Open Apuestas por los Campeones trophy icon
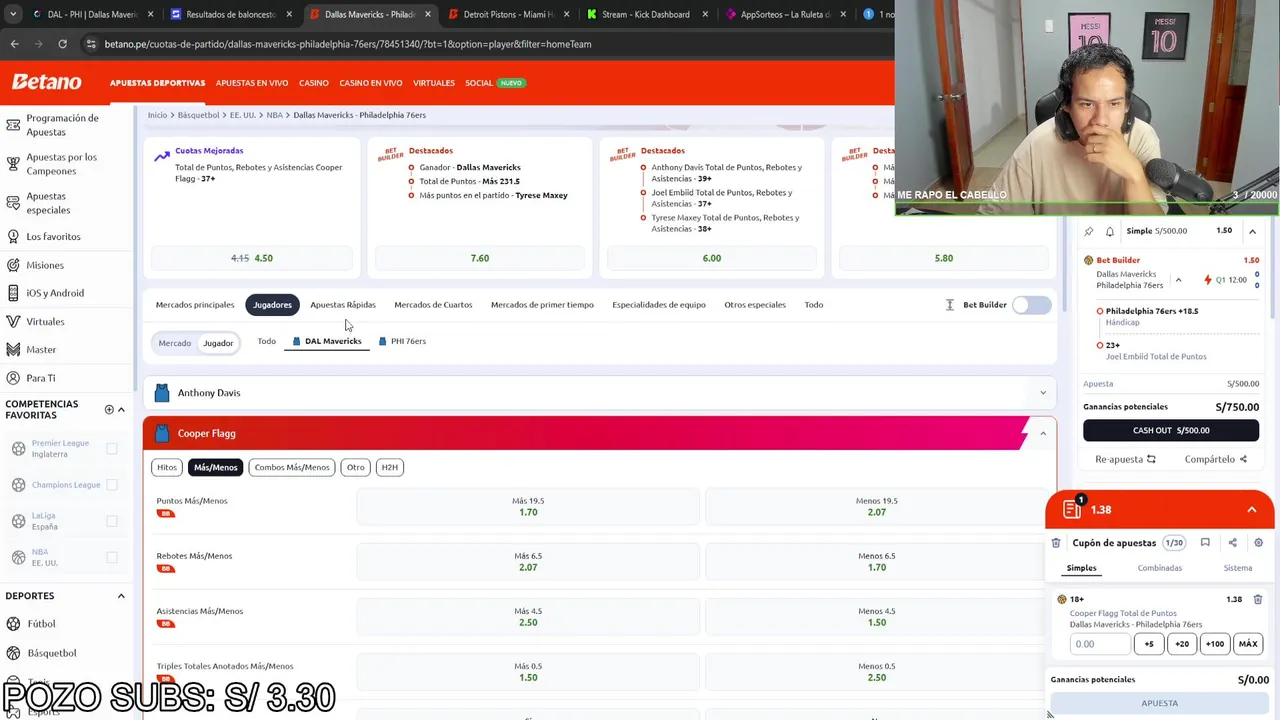The image size is (1280, 720). pyautogui.click(x=13, y=164)
